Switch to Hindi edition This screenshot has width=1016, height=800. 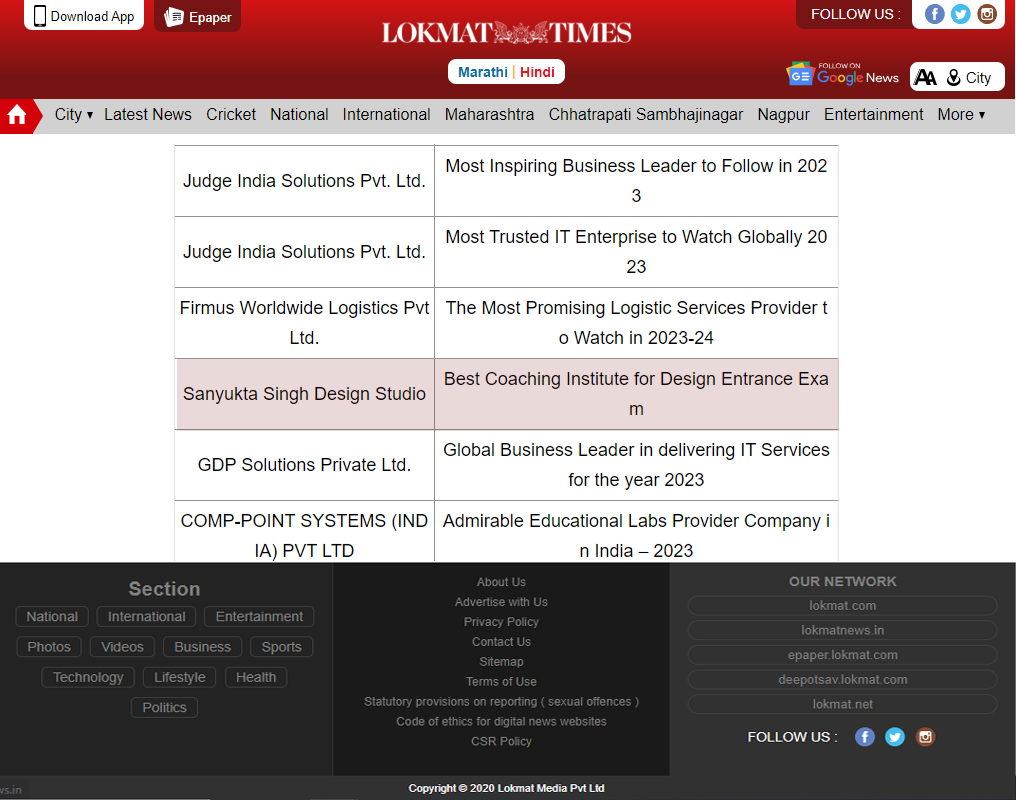[537, 72]
